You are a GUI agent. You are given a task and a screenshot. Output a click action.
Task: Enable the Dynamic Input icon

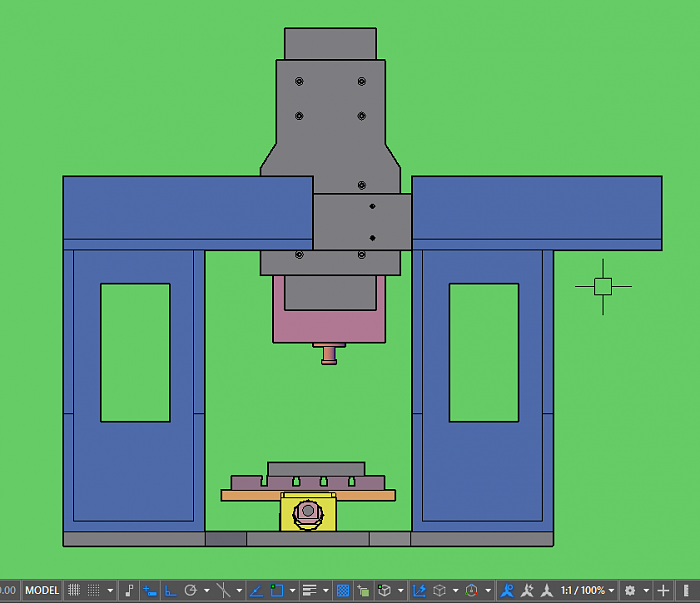pyautogui.click(x=149, y=590)
